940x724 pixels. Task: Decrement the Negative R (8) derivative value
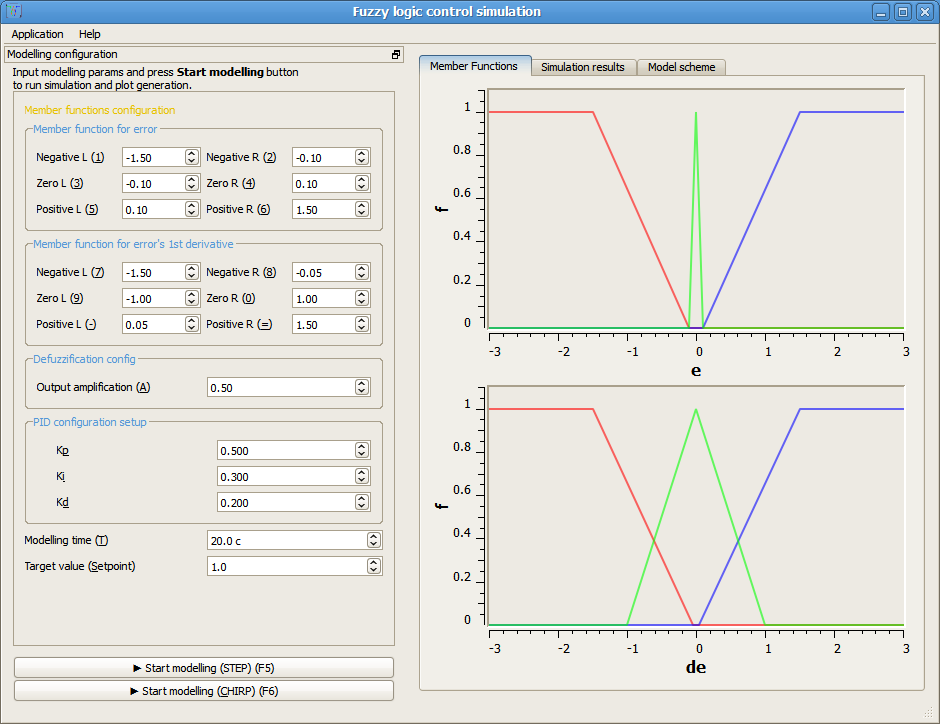click(x=361, y=275)
